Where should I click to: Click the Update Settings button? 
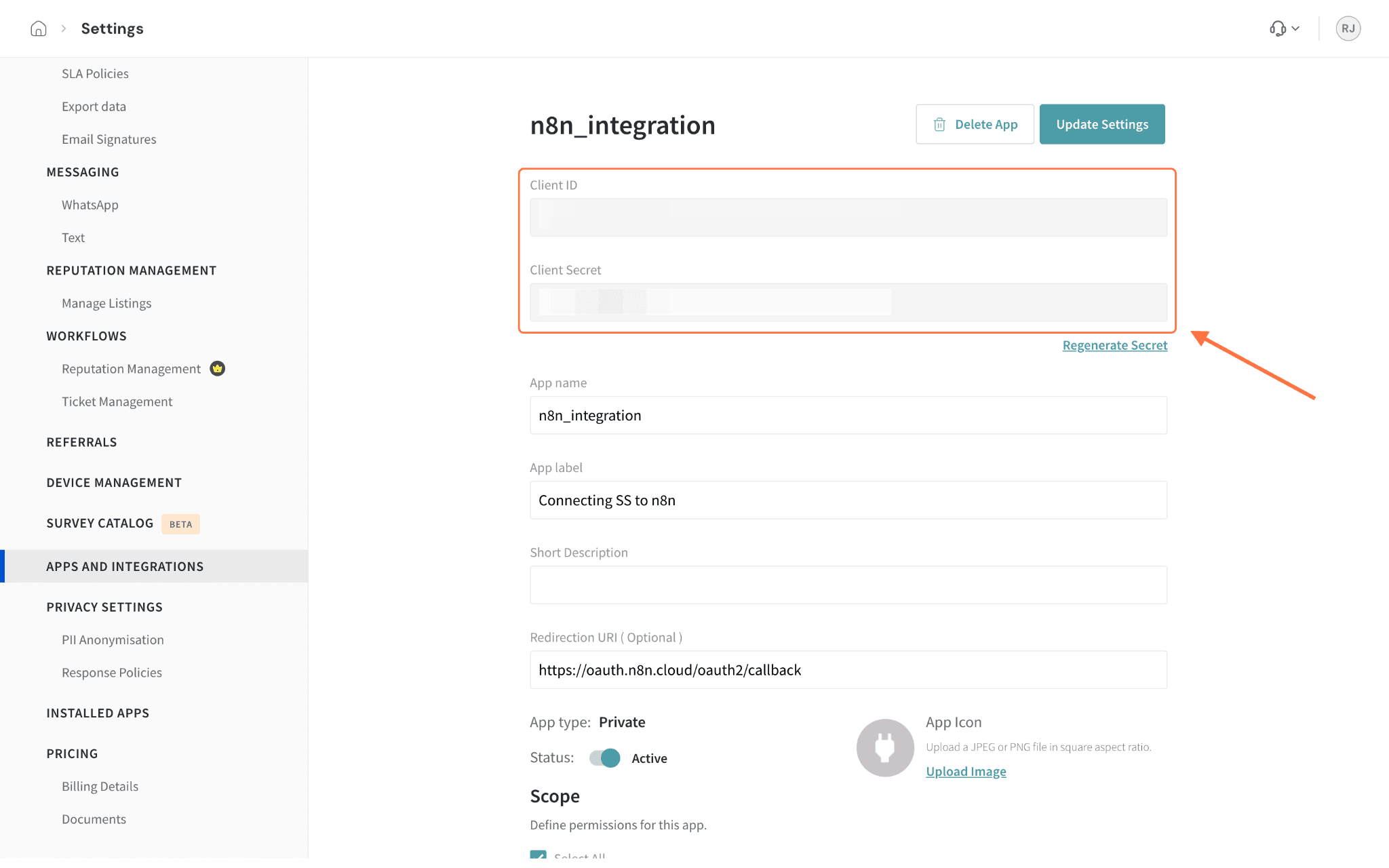click(x=1102, y=124)
